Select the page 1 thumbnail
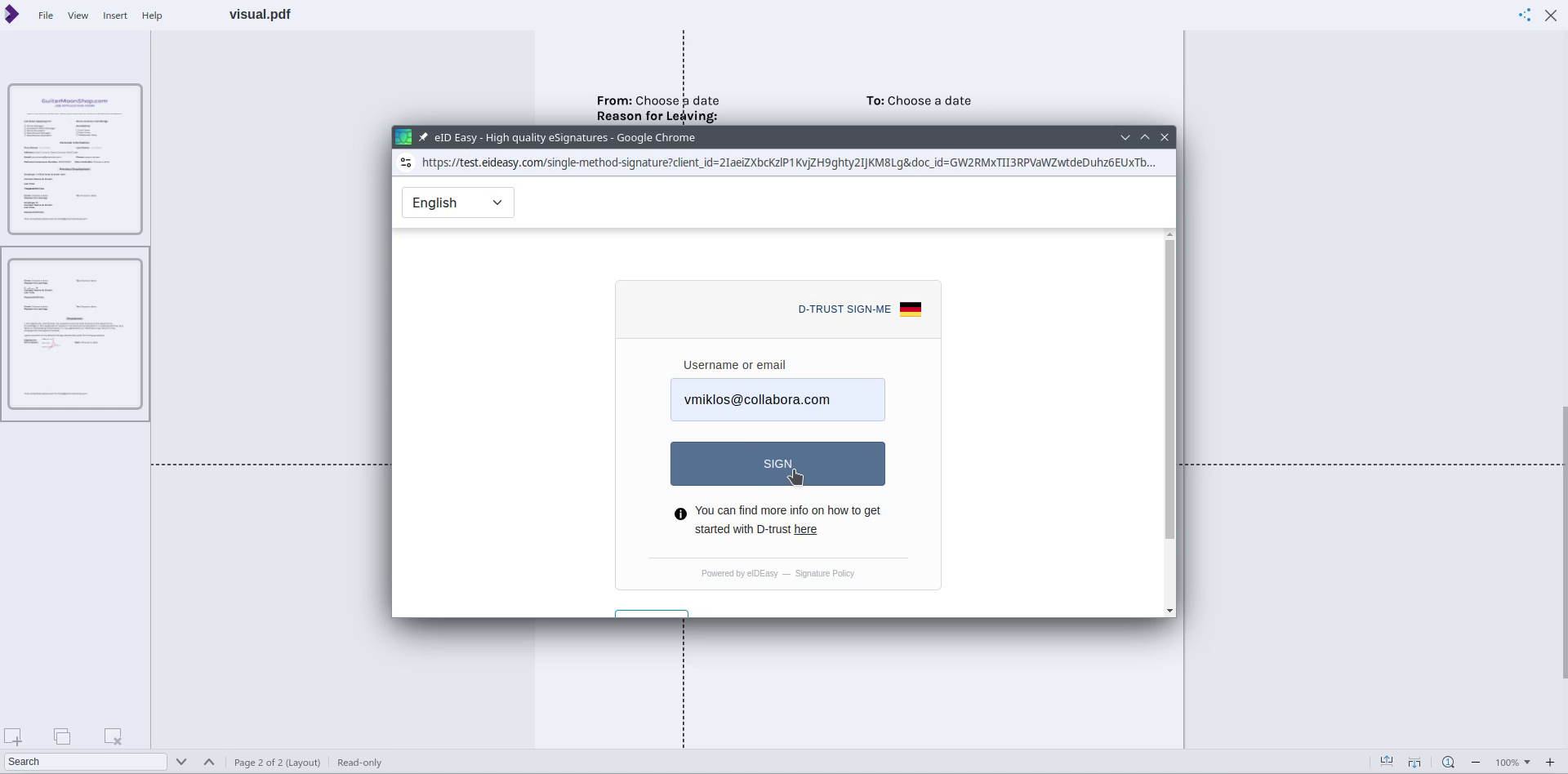This screenshot has height=774, width=1568. (x=75, y=159)
